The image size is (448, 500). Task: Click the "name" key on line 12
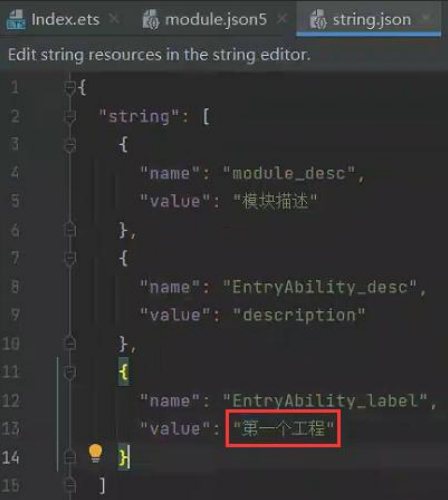[170, 400]
